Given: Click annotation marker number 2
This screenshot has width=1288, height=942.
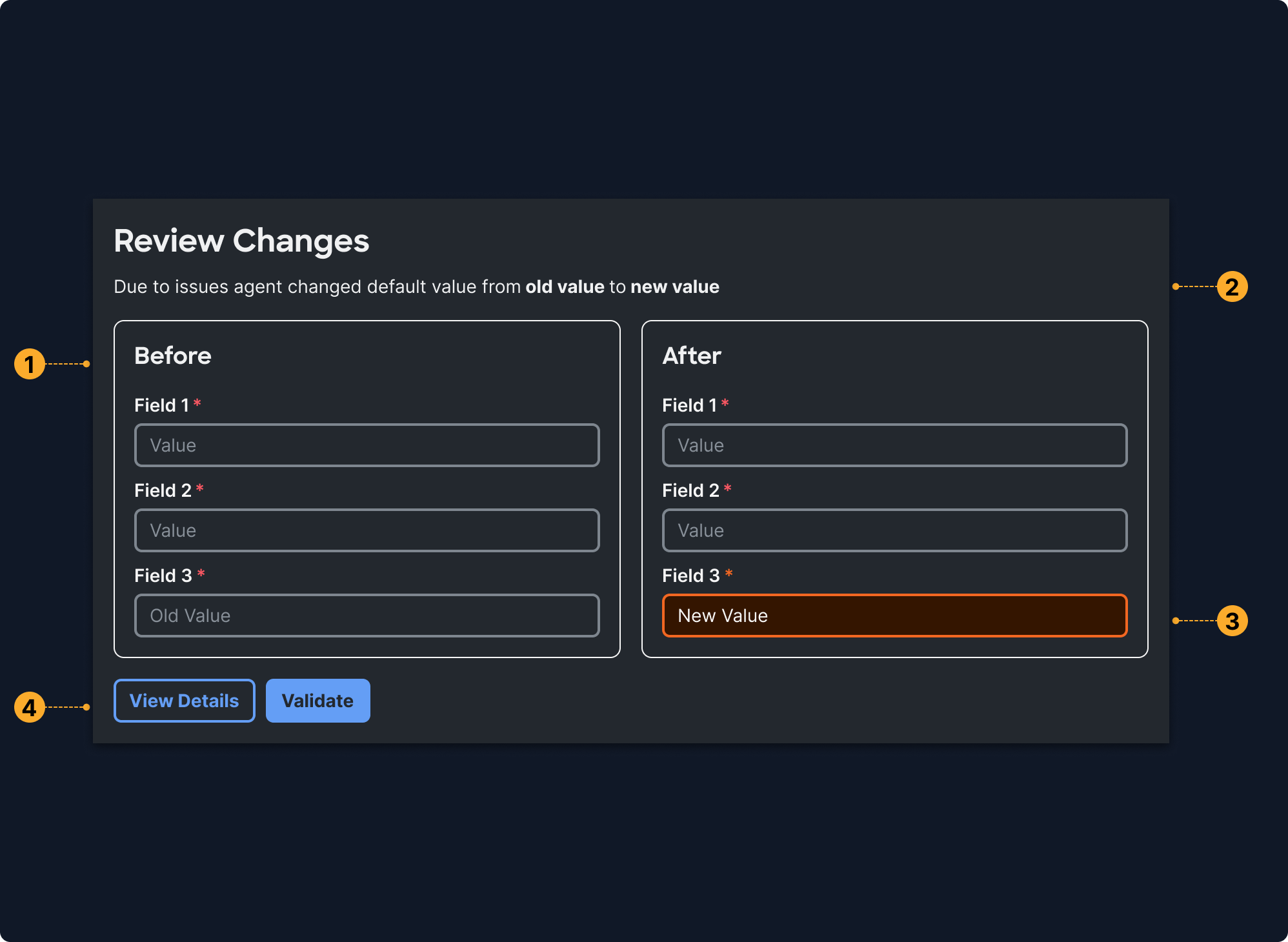Looking at the screenshot, I should [1232, 286].
